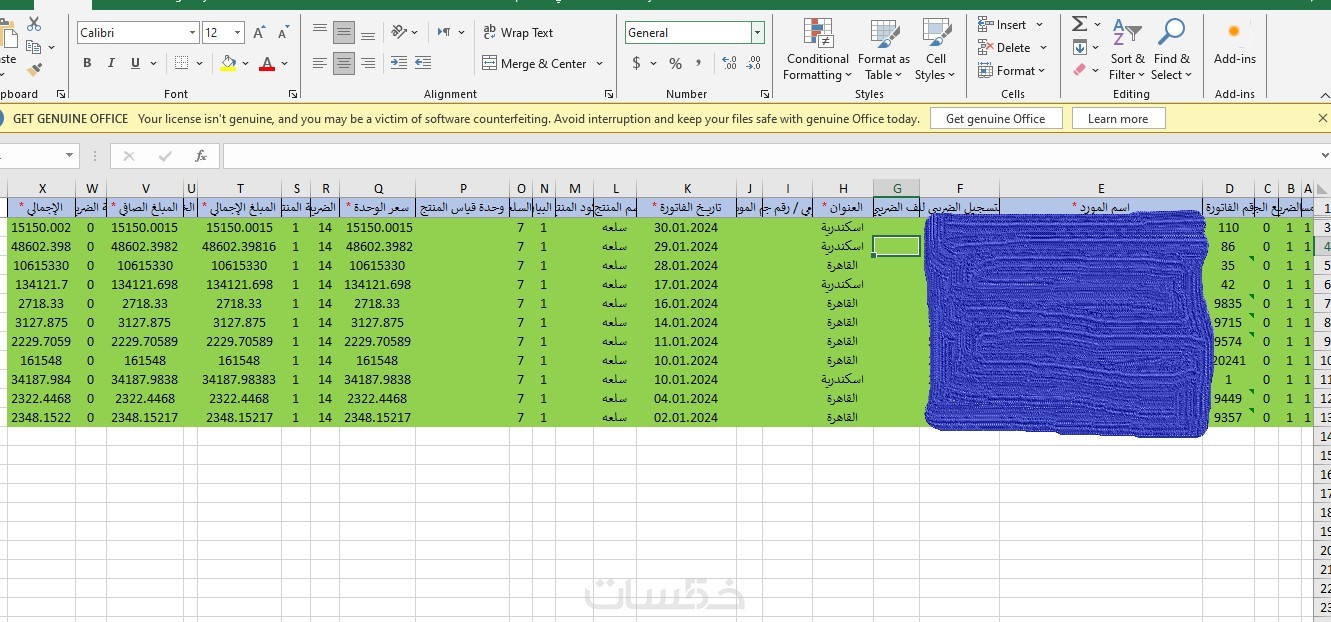Increase font size with the large A

259,33
